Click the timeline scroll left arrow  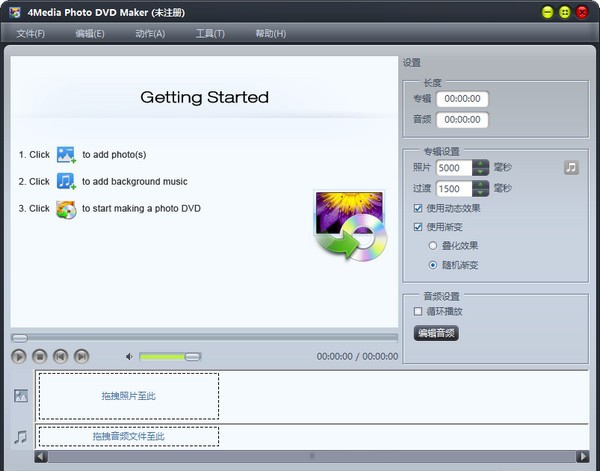coord(41,456)
